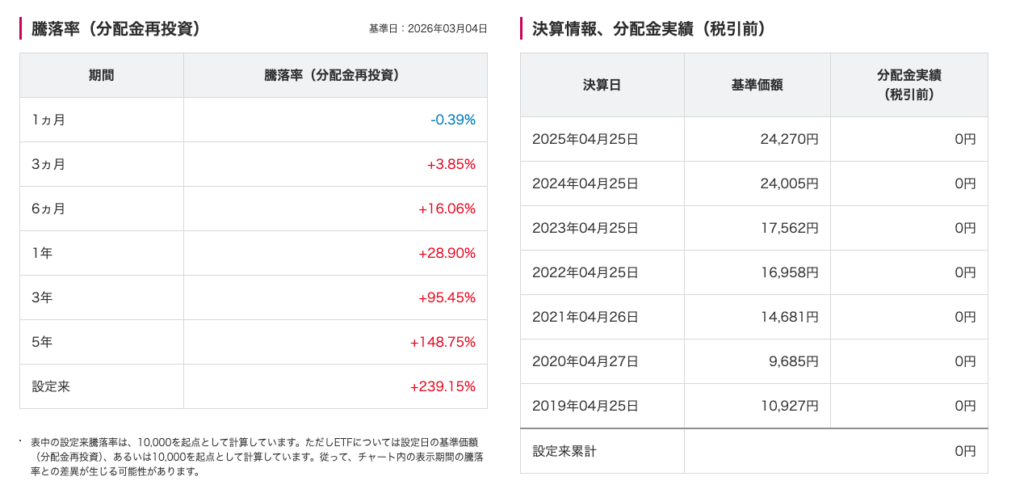
Task: Click the 1年 return value +28.90%
Action: click(447, 253)
